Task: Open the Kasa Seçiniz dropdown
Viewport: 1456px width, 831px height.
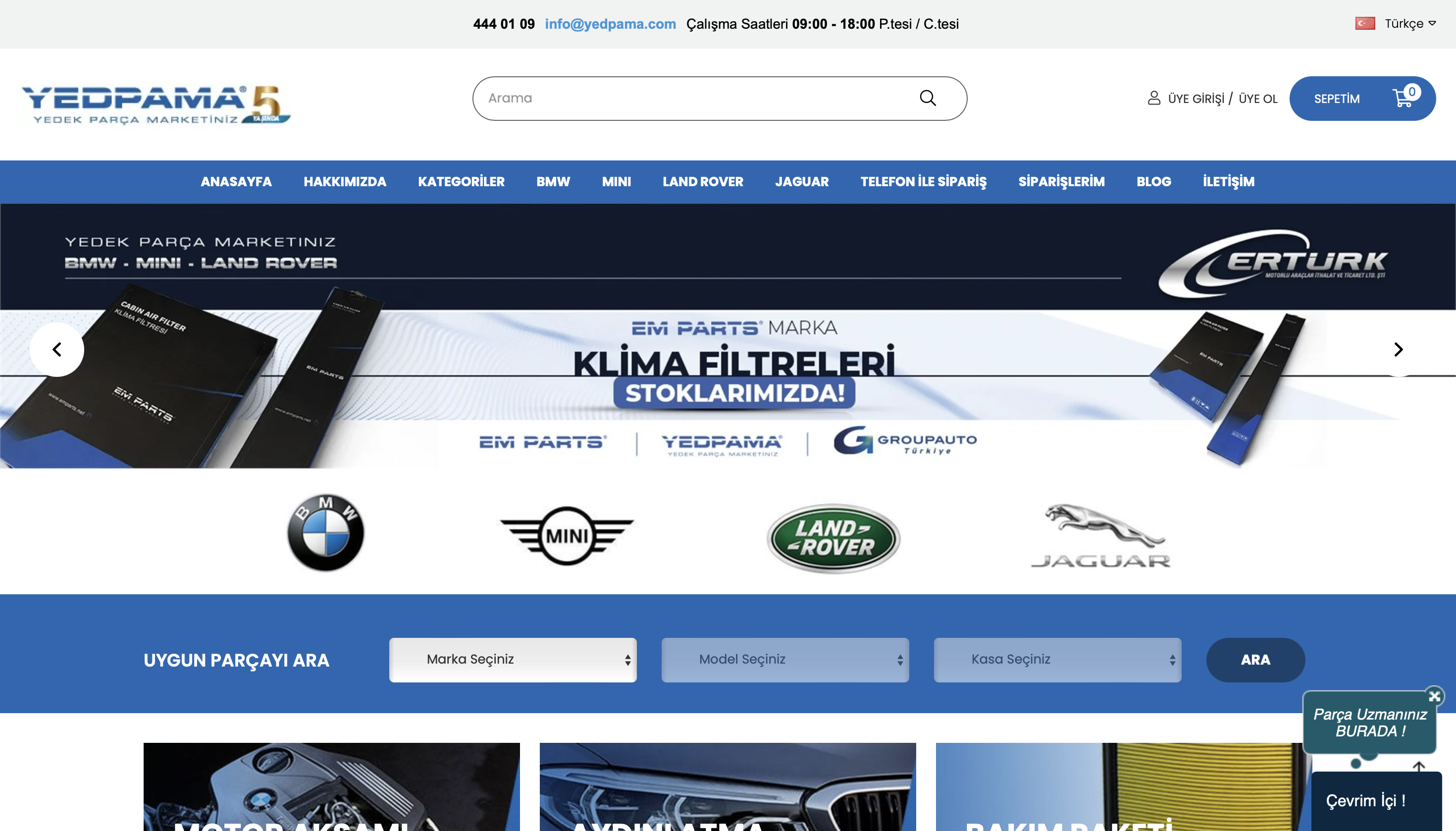Action: (1057, 660)
